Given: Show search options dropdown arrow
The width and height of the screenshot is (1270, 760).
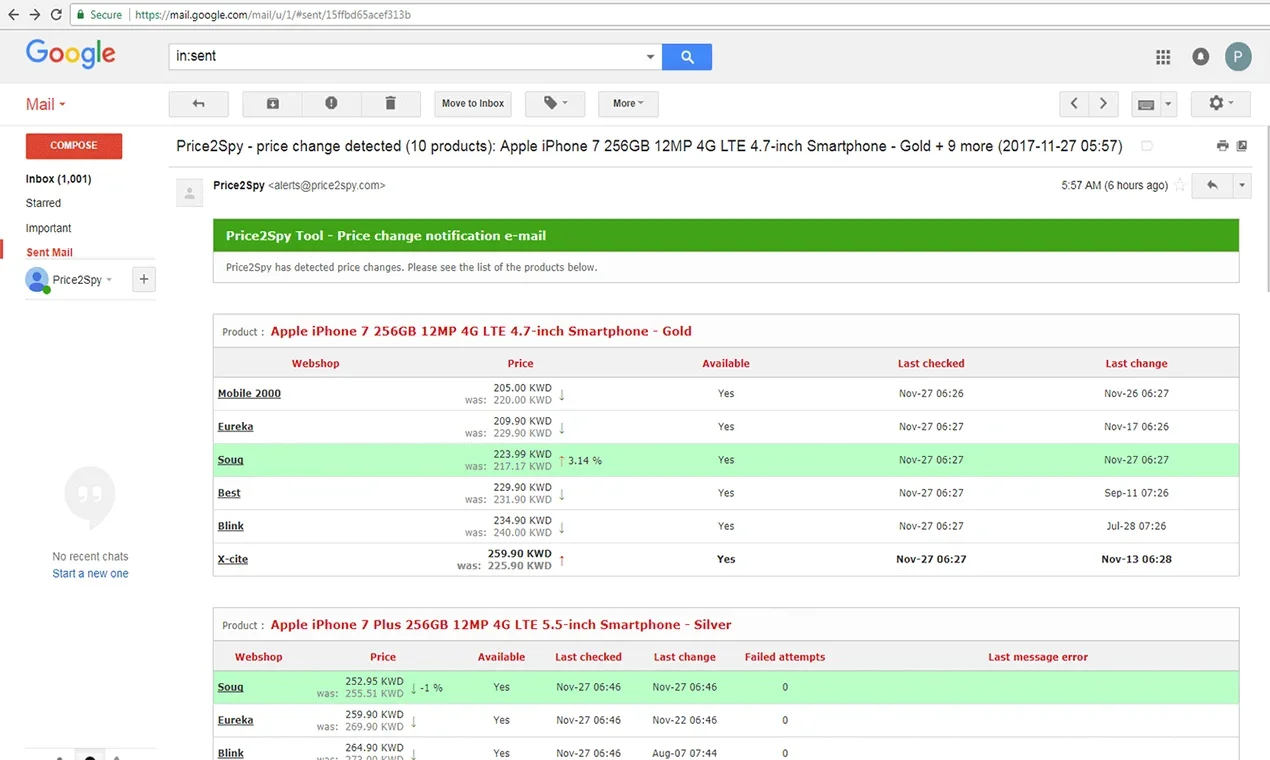Looking at the screenshot, I should tap(651, 57).
